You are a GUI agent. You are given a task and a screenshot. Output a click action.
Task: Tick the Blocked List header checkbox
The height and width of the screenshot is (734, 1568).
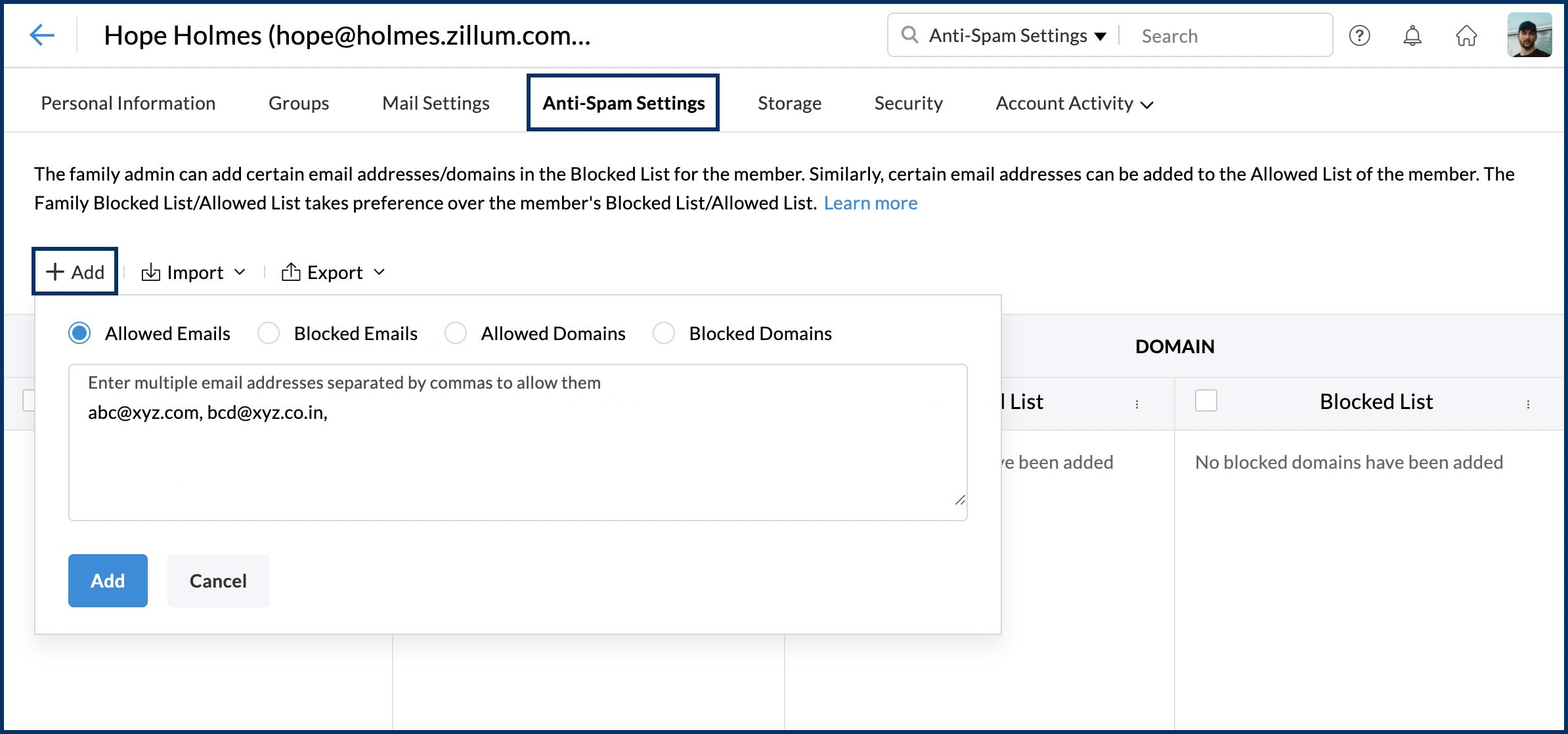(x=1206, y=400)
